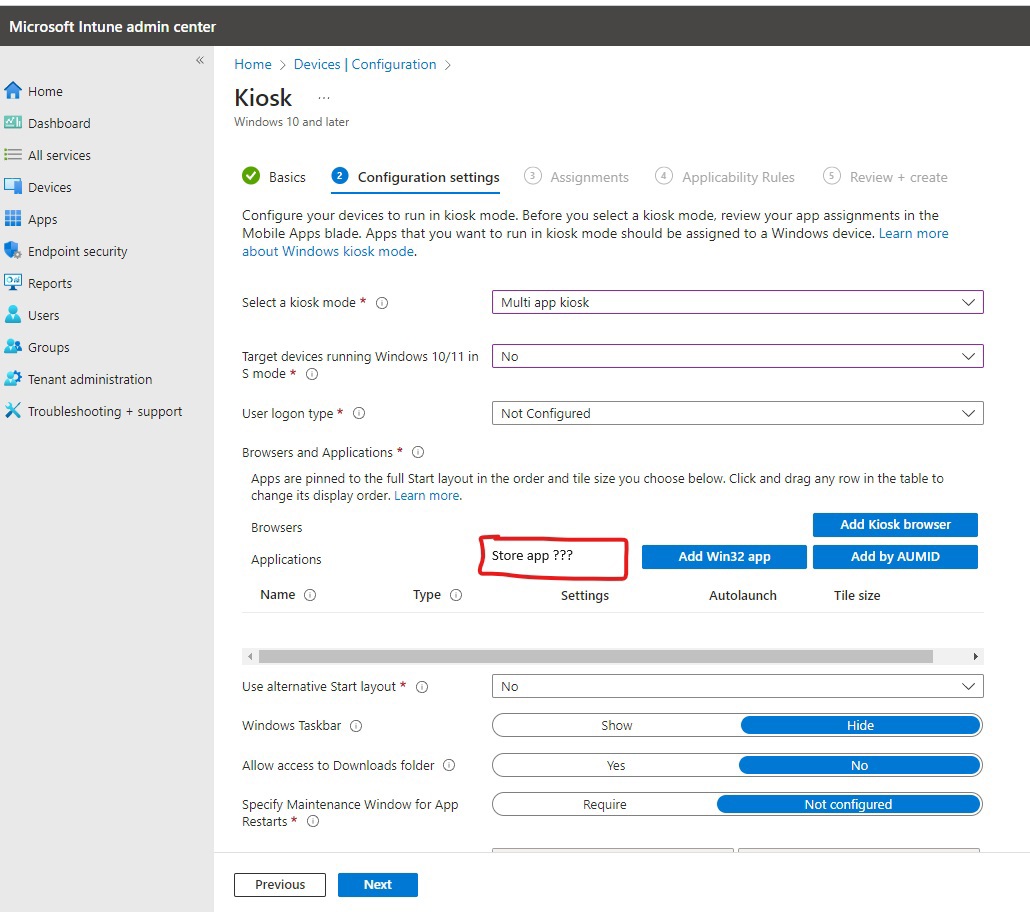Click the Groups people icon
The image size is (1030, 912).
tap(12, 346)
